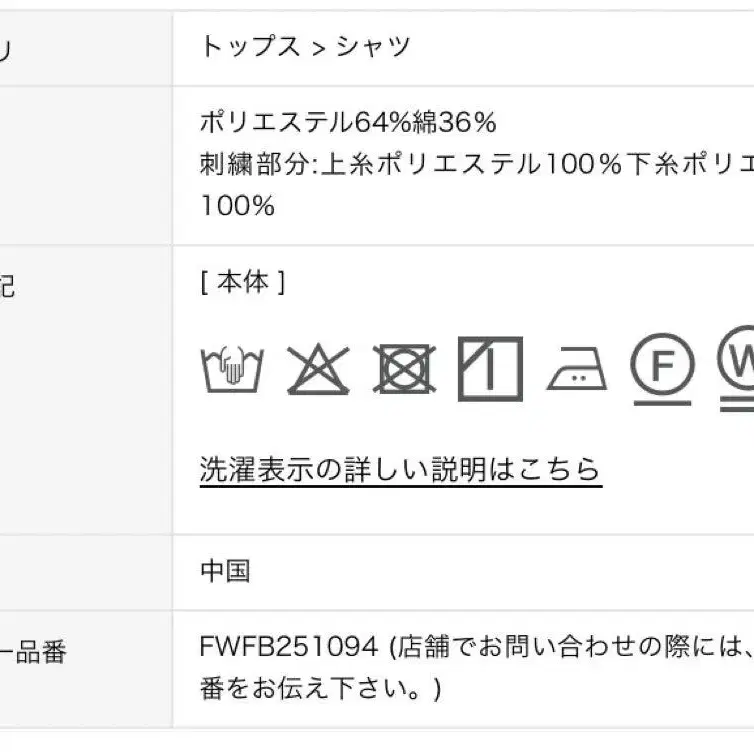Open the 洗濯表示の詳しい説明はこちら link
The height and width of the screenshot is (754, 754).
coord(401,470)
